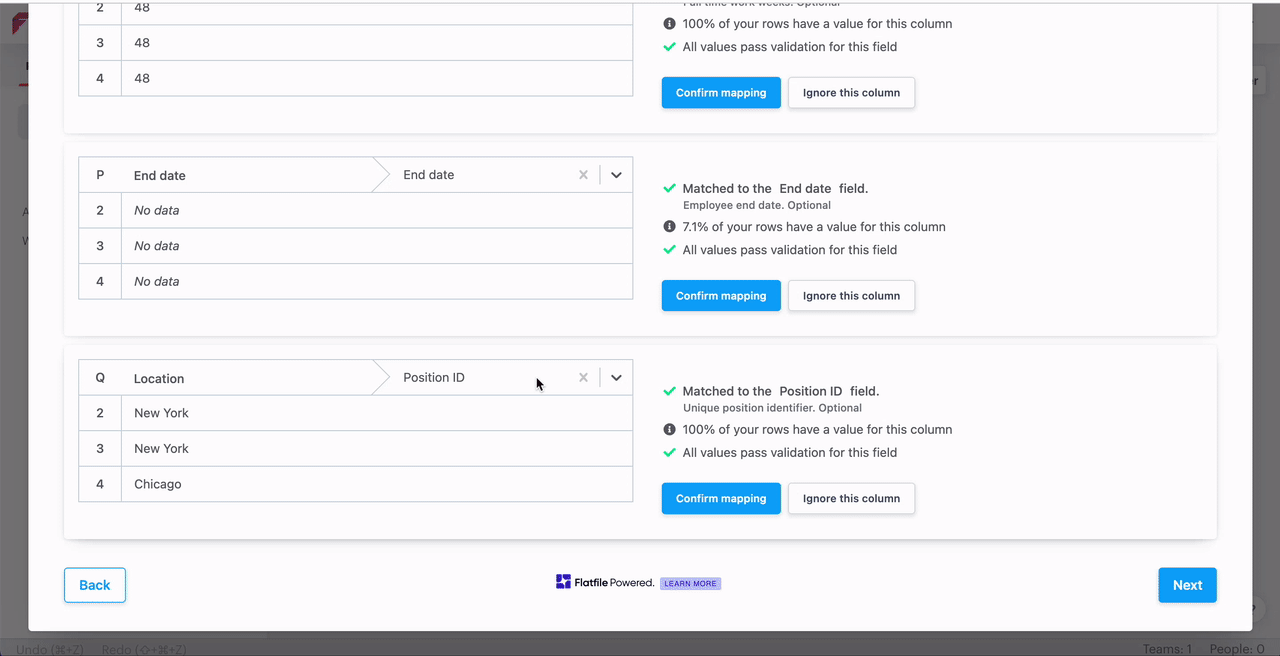Image resolution: width=1280 pixels, height=656 pixels.
Task: Open the Position ID dropdown arrow
Action: (616, 378)
